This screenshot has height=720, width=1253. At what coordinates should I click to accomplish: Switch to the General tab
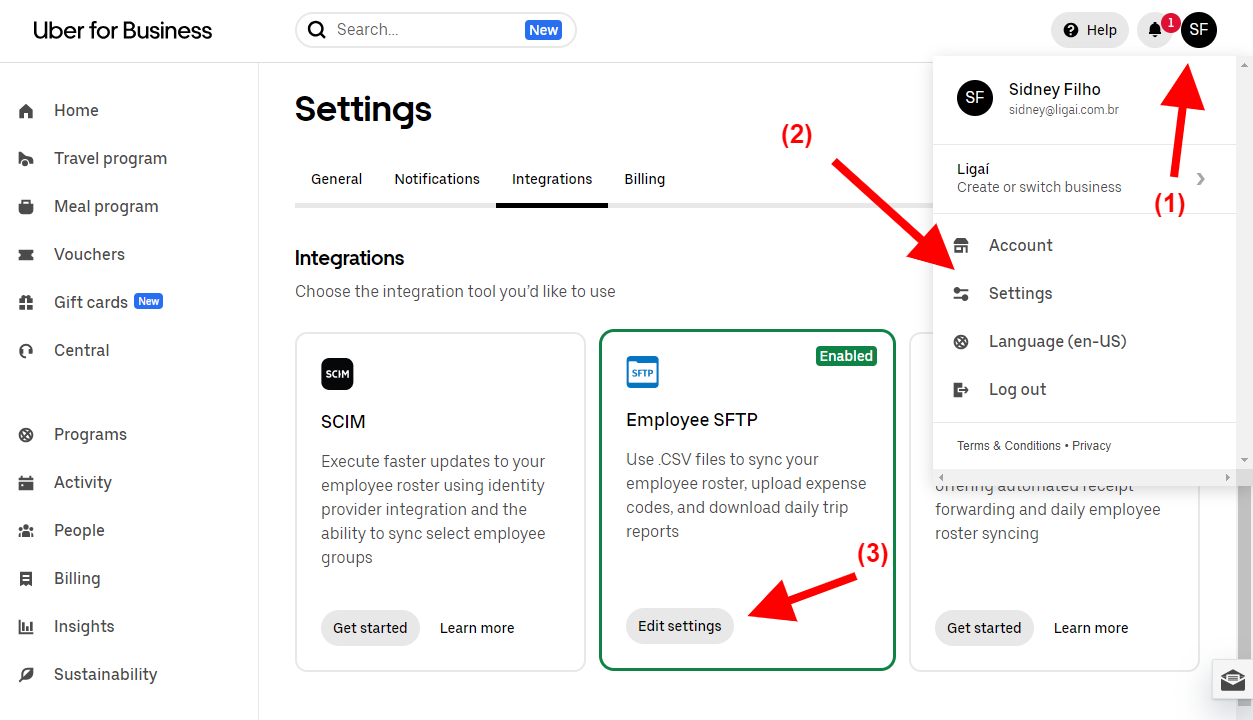[336, 179]
